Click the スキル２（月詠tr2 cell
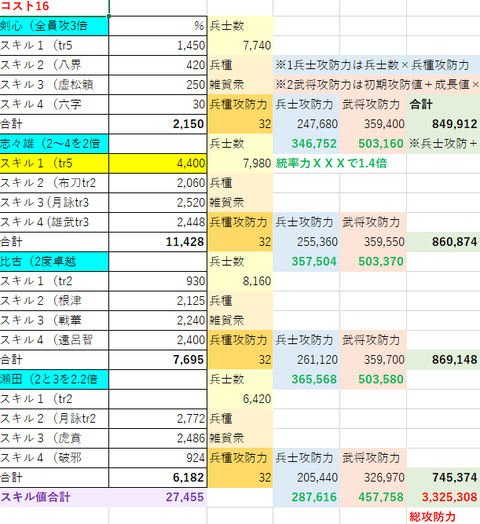The image size is (480, 524). tap(54, 419)
